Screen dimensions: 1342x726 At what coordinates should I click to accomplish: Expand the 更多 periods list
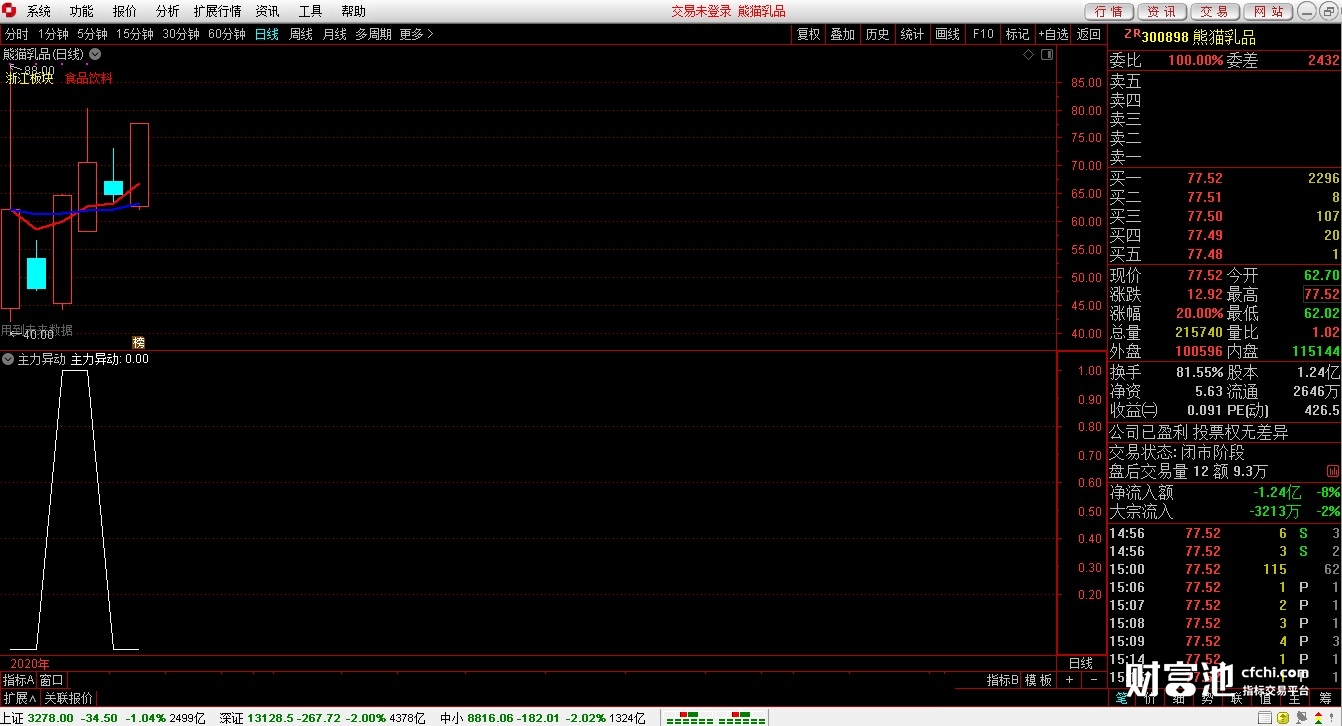(416, 34)
